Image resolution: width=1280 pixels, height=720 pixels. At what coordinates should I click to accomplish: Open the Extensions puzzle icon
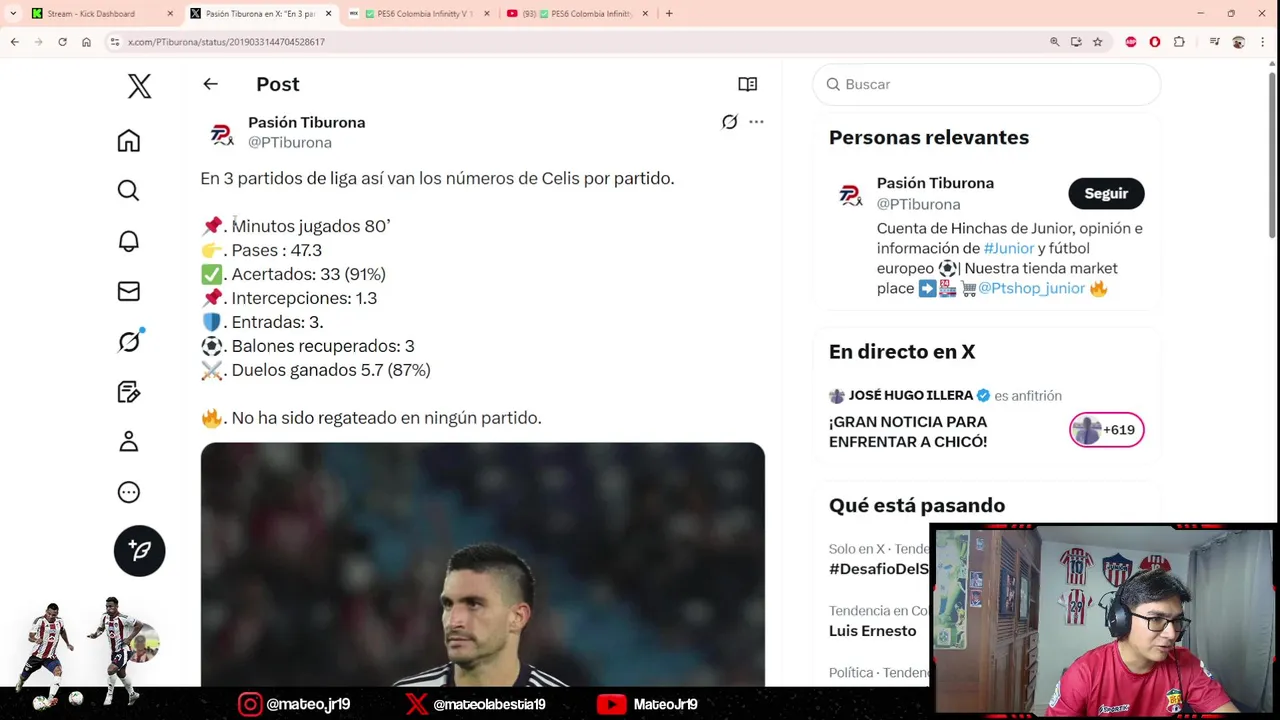pos(1179,42)
